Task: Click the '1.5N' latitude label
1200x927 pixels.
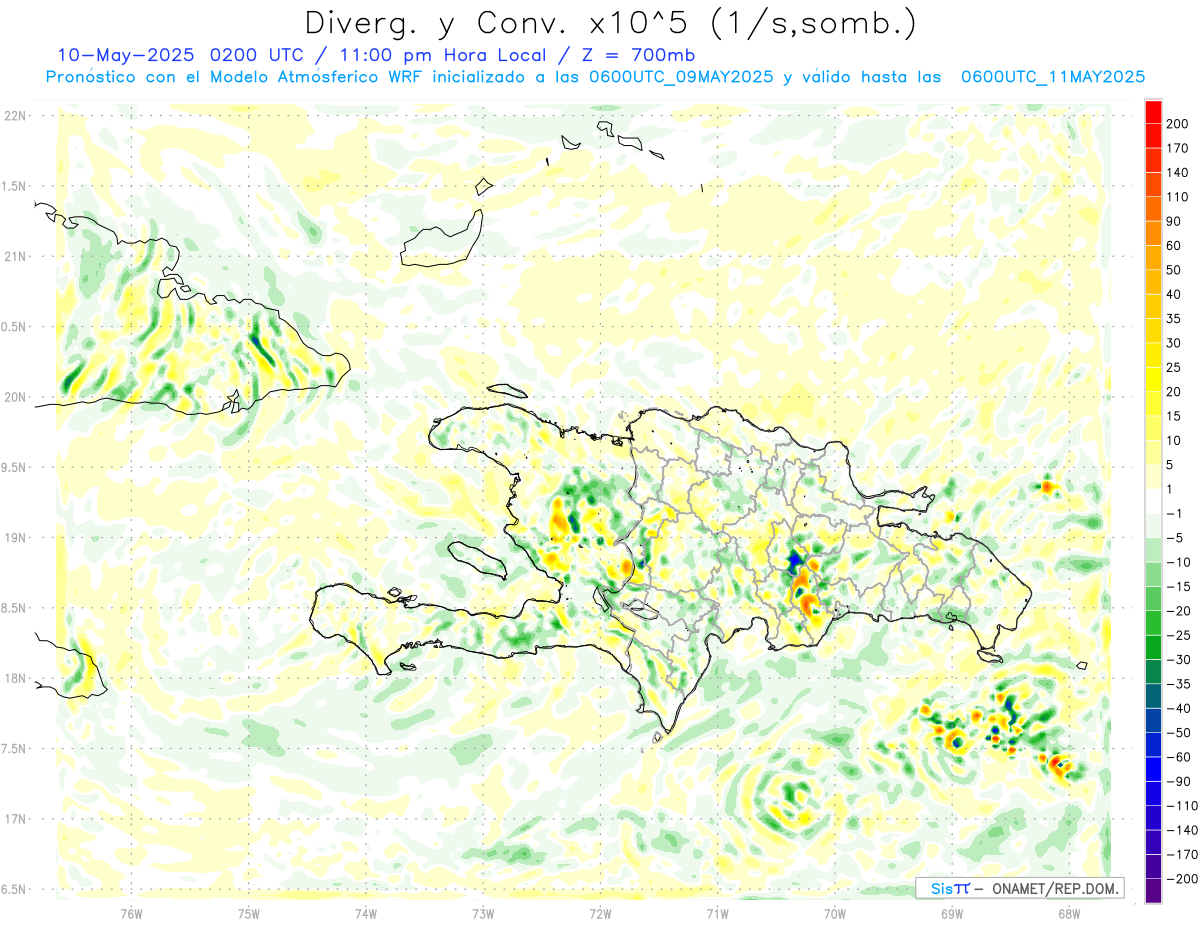Action: click(x=13, y=186)
